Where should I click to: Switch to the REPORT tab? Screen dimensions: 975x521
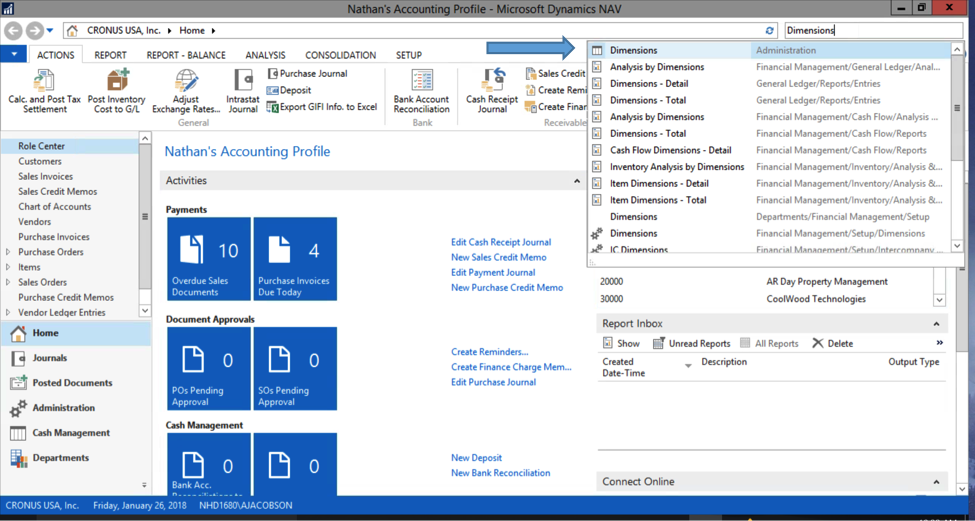(110, 55)
